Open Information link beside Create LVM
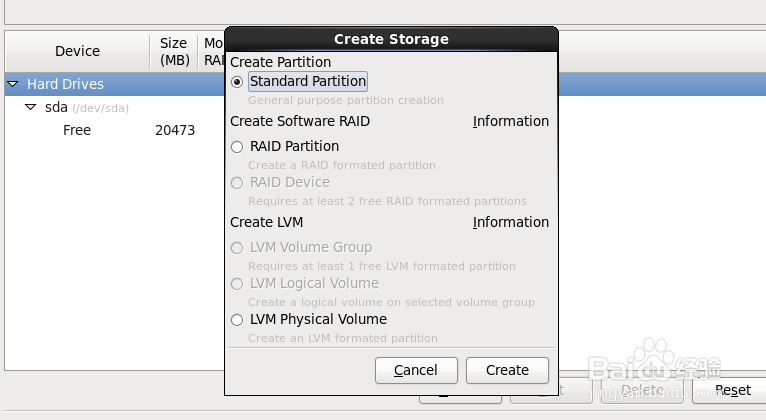The image size is (766, 420). coord(511,222)
